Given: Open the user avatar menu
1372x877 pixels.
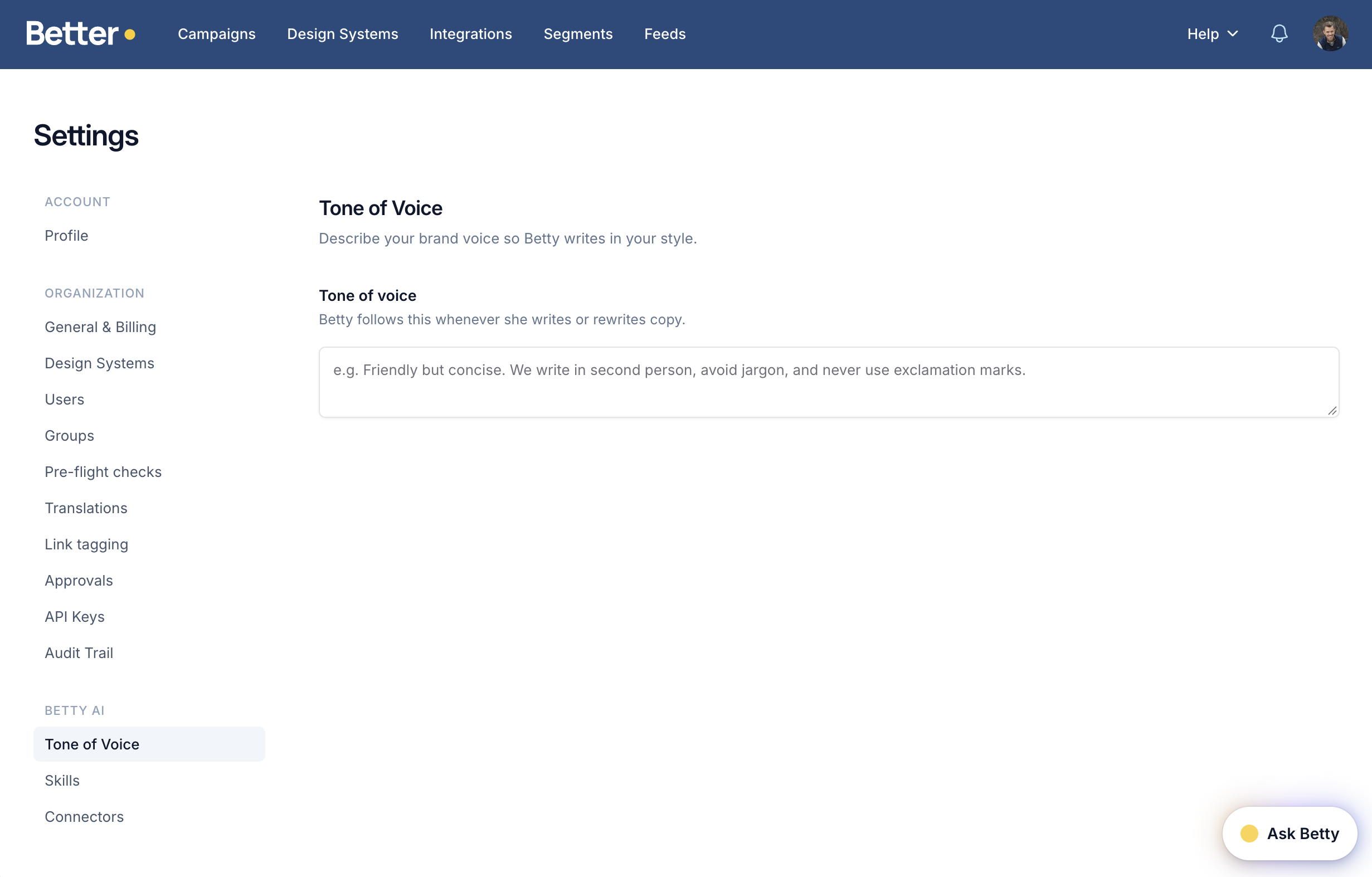Looking at the screenshot, I should point(1330,33).
